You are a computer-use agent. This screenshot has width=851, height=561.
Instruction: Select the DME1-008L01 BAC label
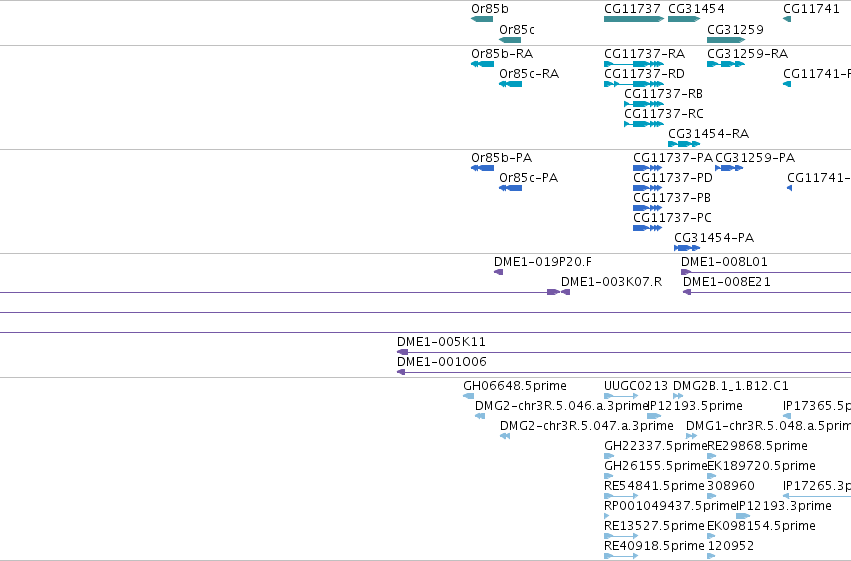point(725,262)
